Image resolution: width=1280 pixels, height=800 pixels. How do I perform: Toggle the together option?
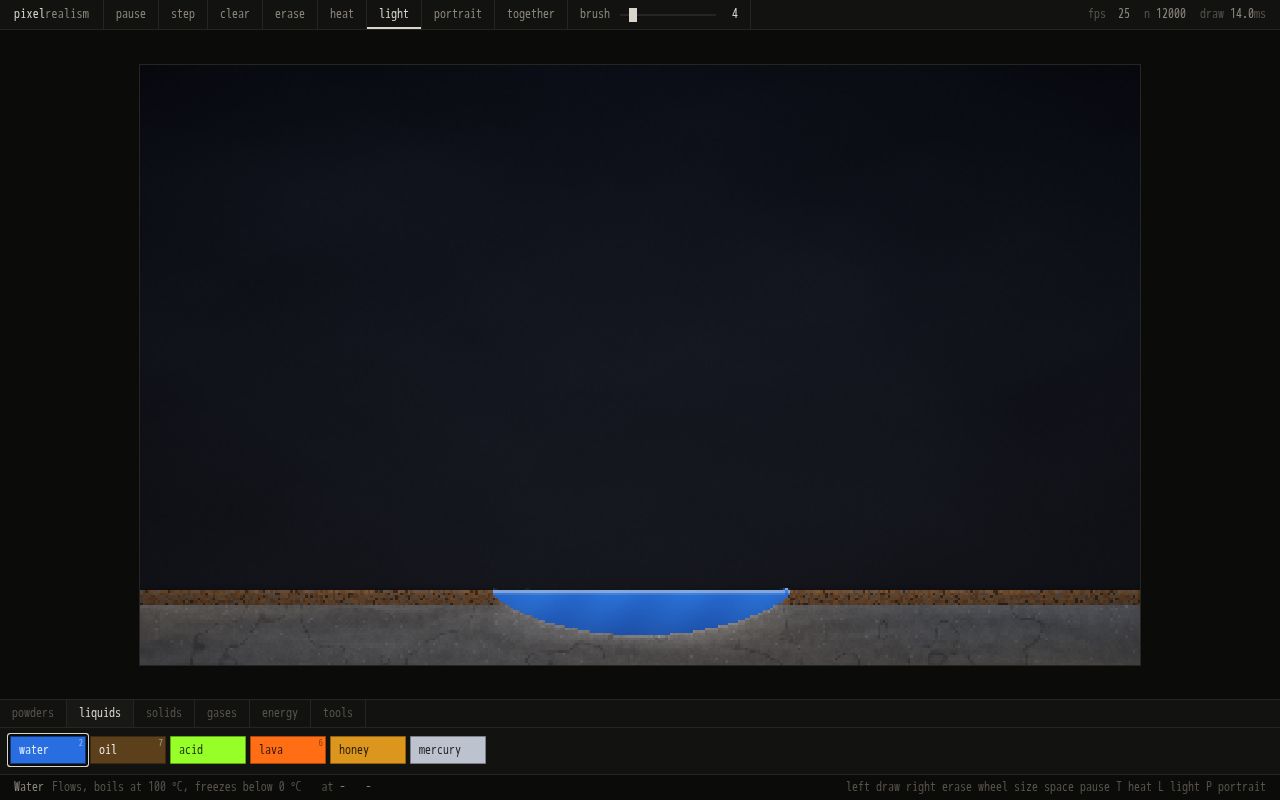pos(531,14)
